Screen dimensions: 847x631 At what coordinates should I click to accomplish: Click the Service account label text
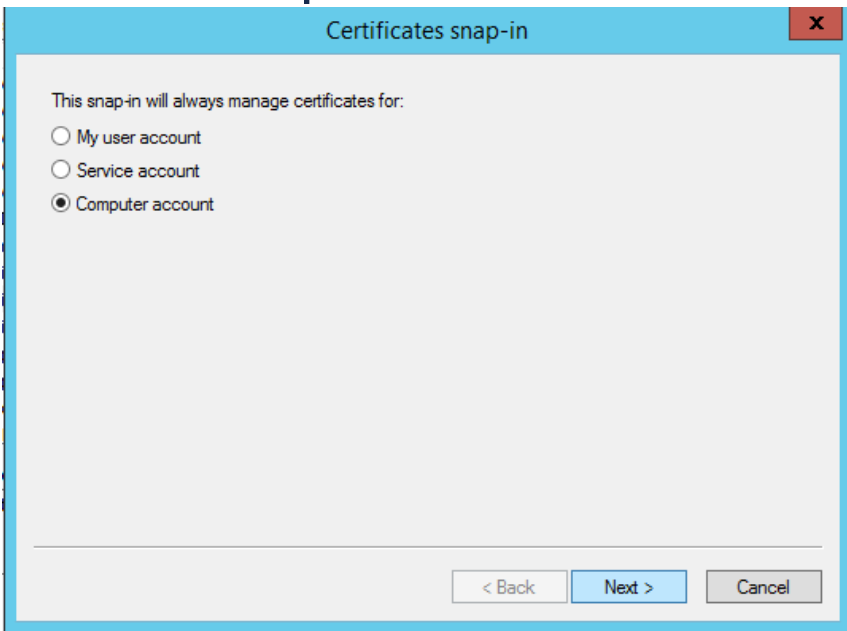[126, 171]
